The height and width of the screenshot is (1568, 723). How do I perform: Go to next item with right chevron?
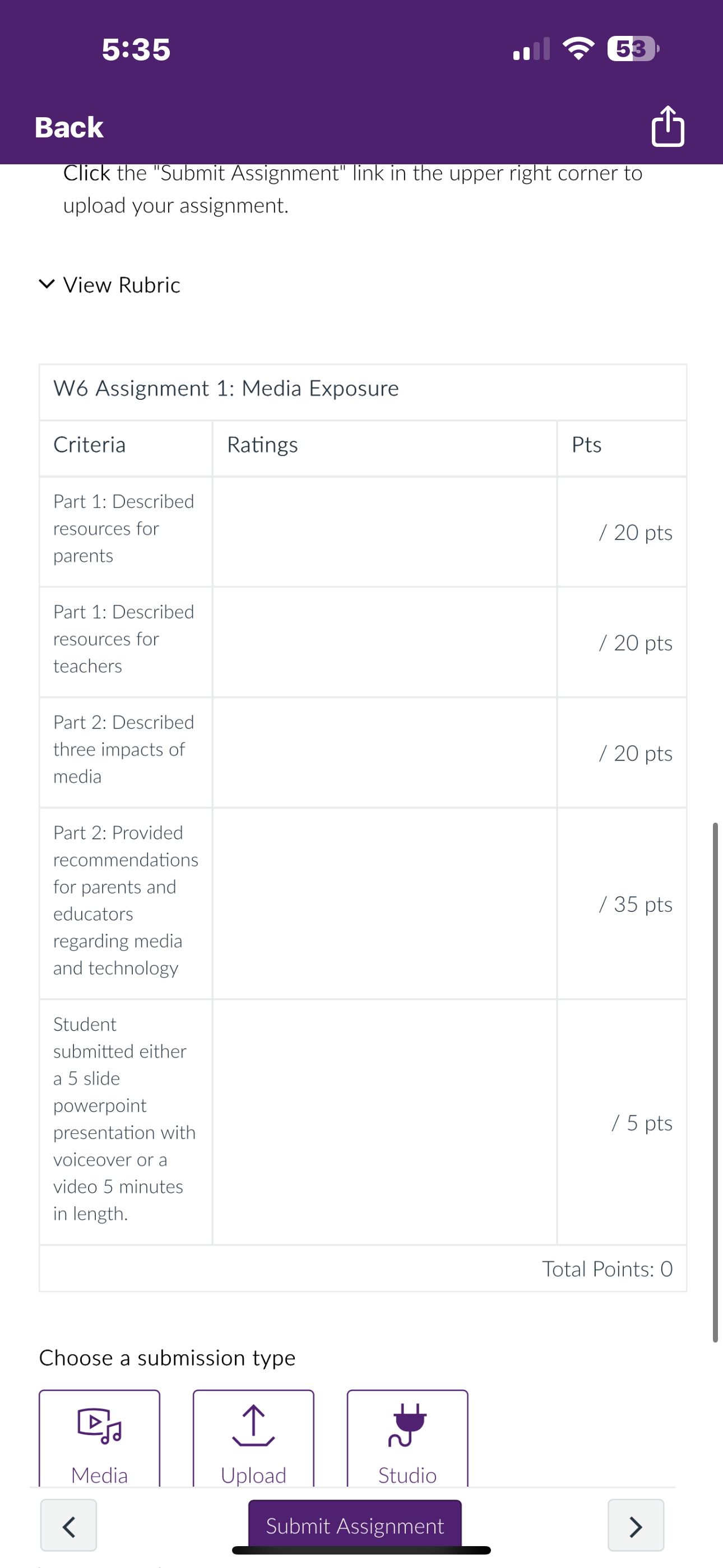(x=636, y=1525)
